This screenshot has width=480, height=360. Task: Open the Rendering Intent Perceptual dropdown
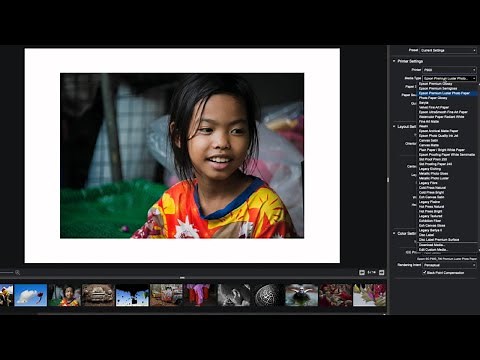(449, 265)
